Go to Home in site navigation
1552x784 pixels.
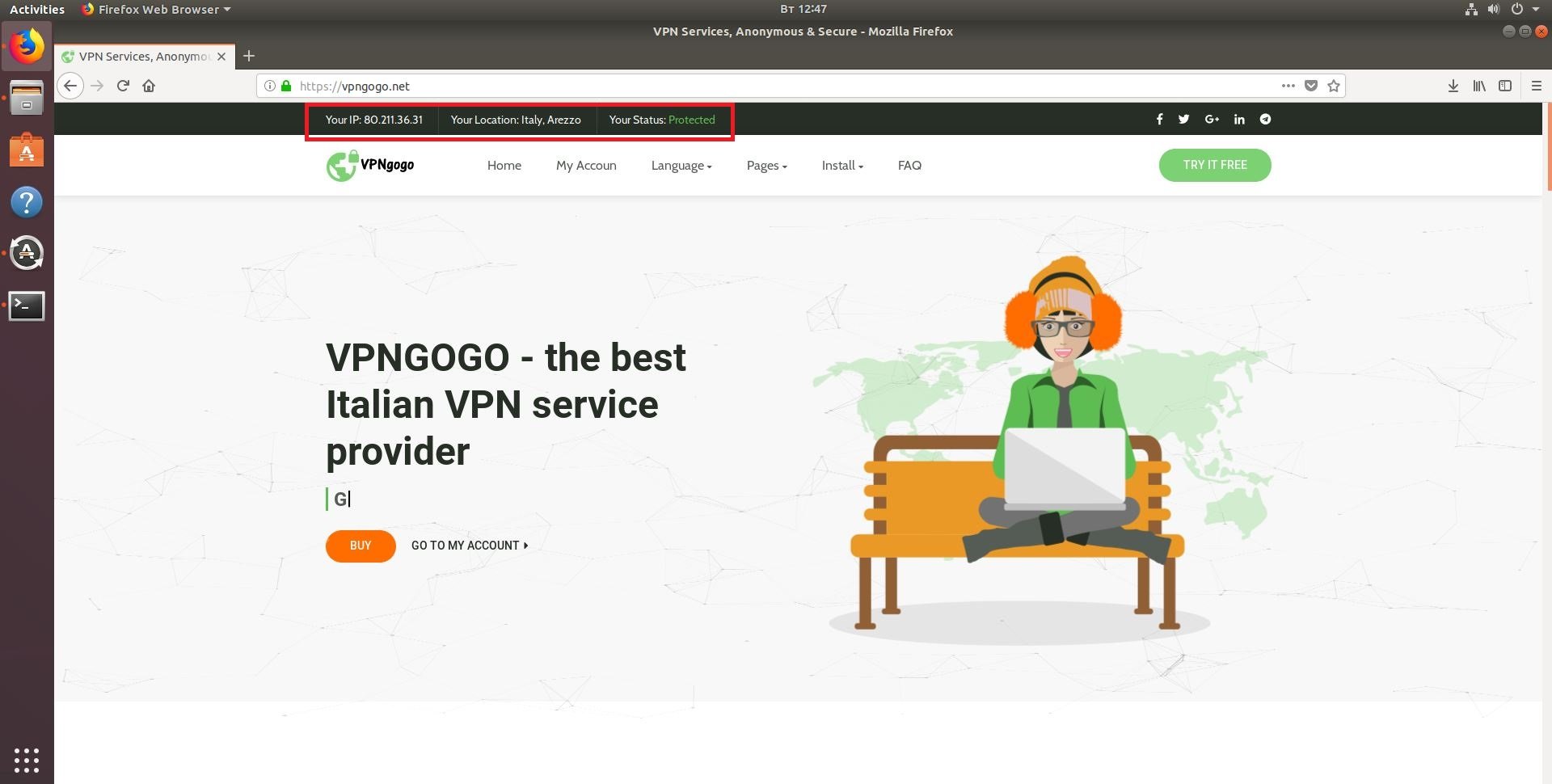point(504,166)
